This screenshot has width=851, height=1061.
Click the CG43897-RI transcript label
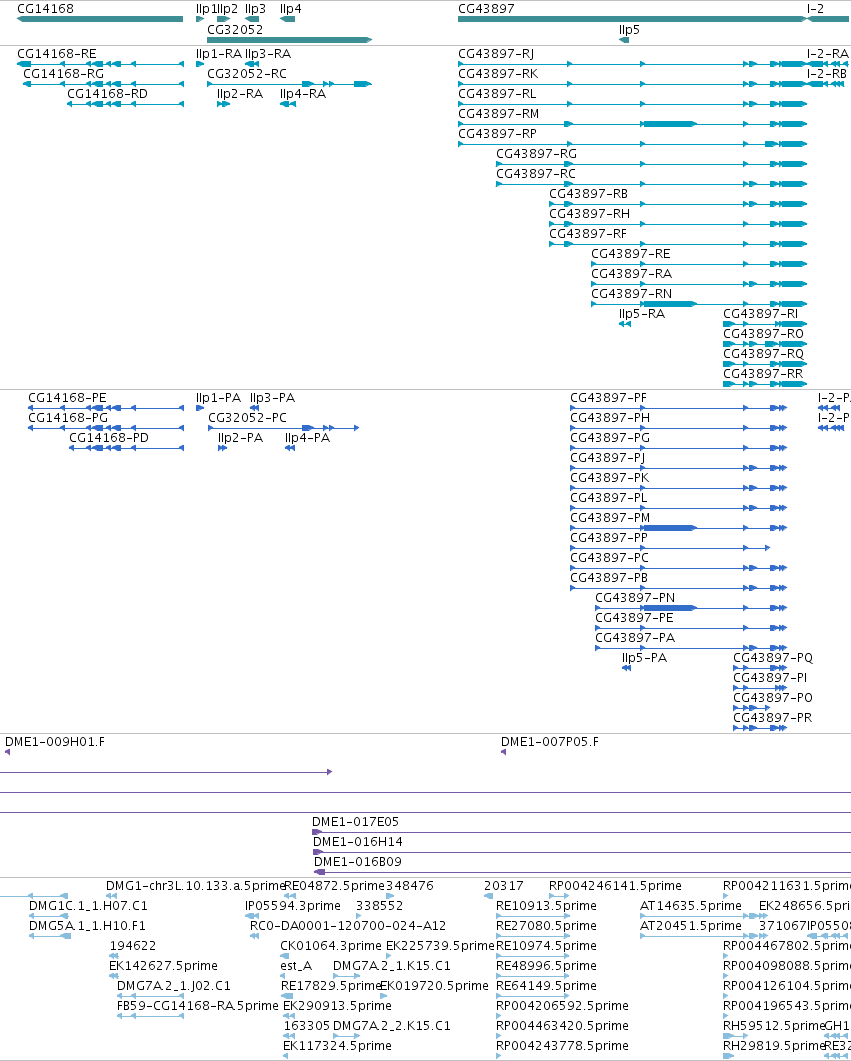(760, 313)
